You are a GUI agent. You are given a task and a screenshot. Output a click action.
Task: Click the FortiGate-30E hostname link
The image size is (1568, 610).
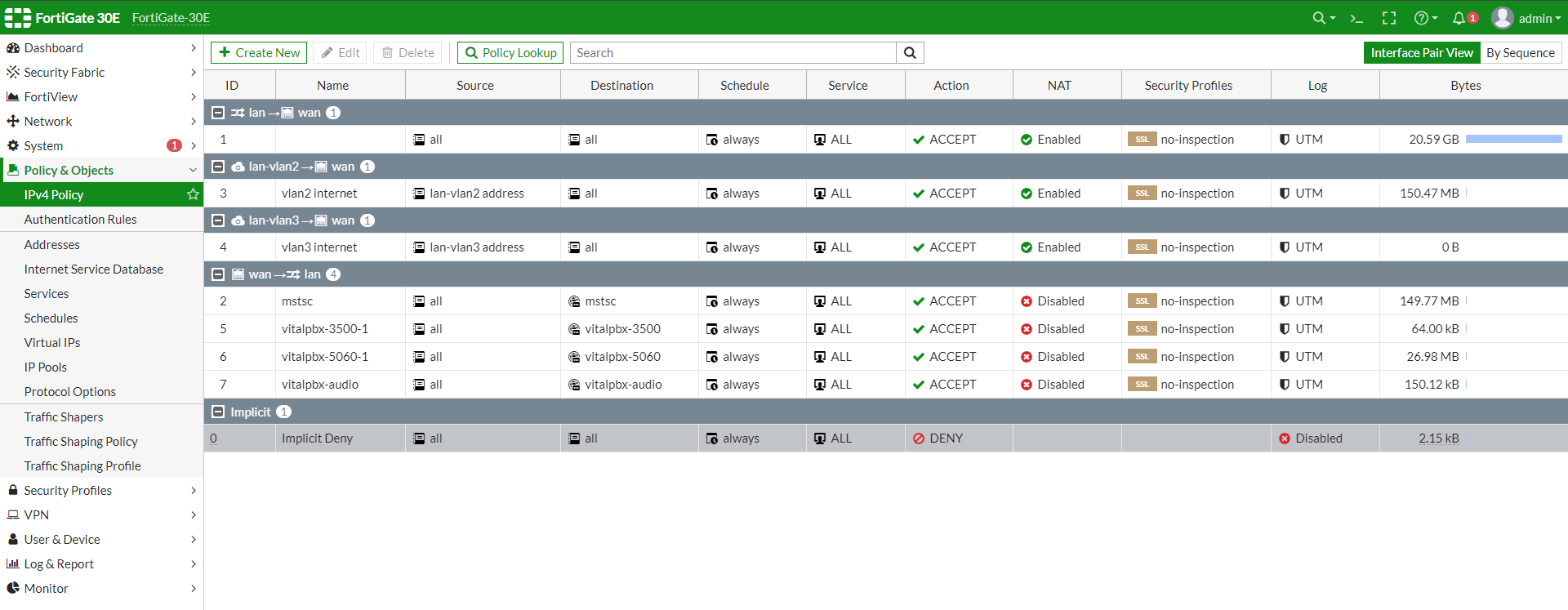point(171,18)
